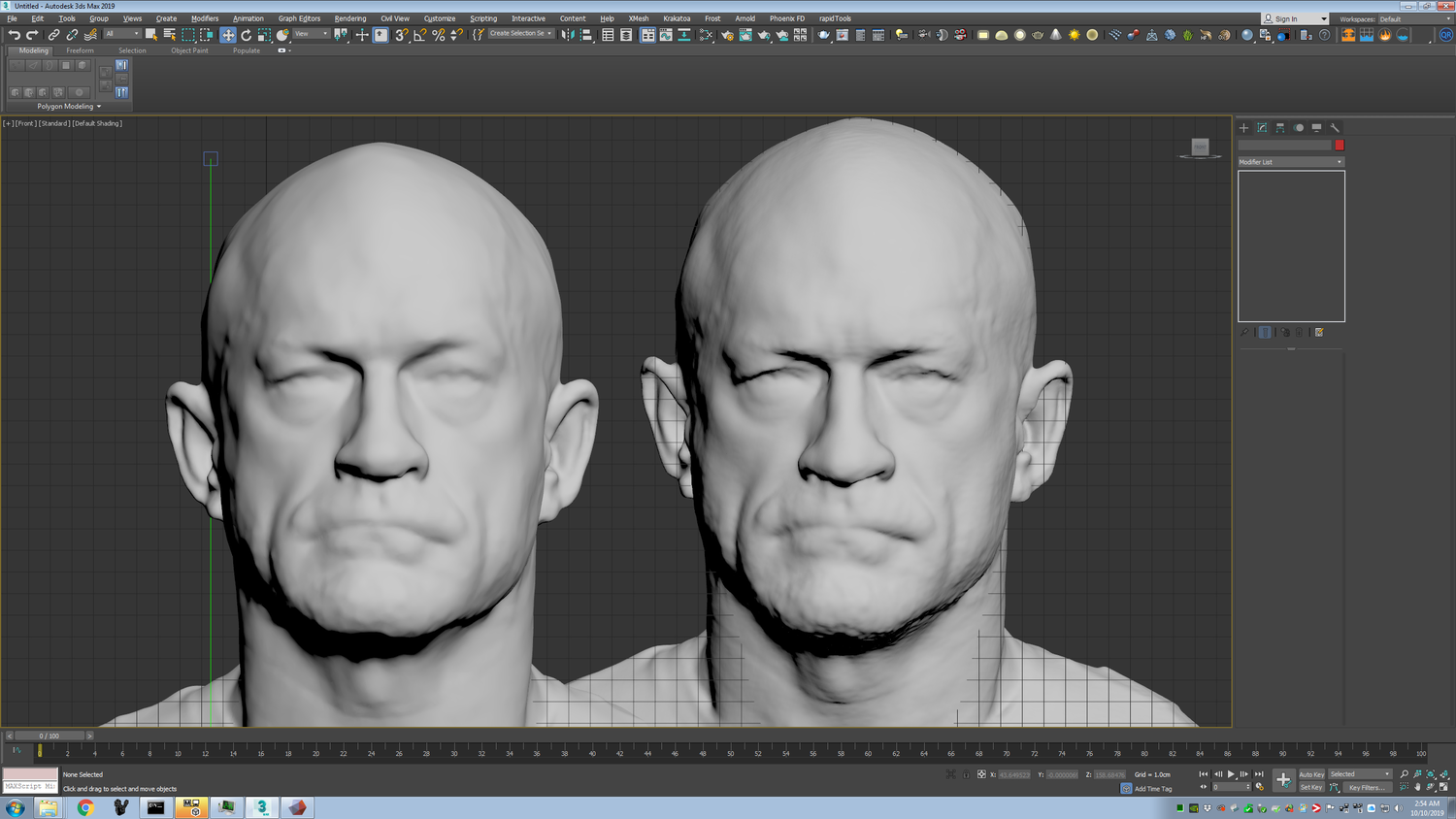Click the Key Filters button
The image size is (1456, 819).
pyautogui.click(x=1367, y=787)
